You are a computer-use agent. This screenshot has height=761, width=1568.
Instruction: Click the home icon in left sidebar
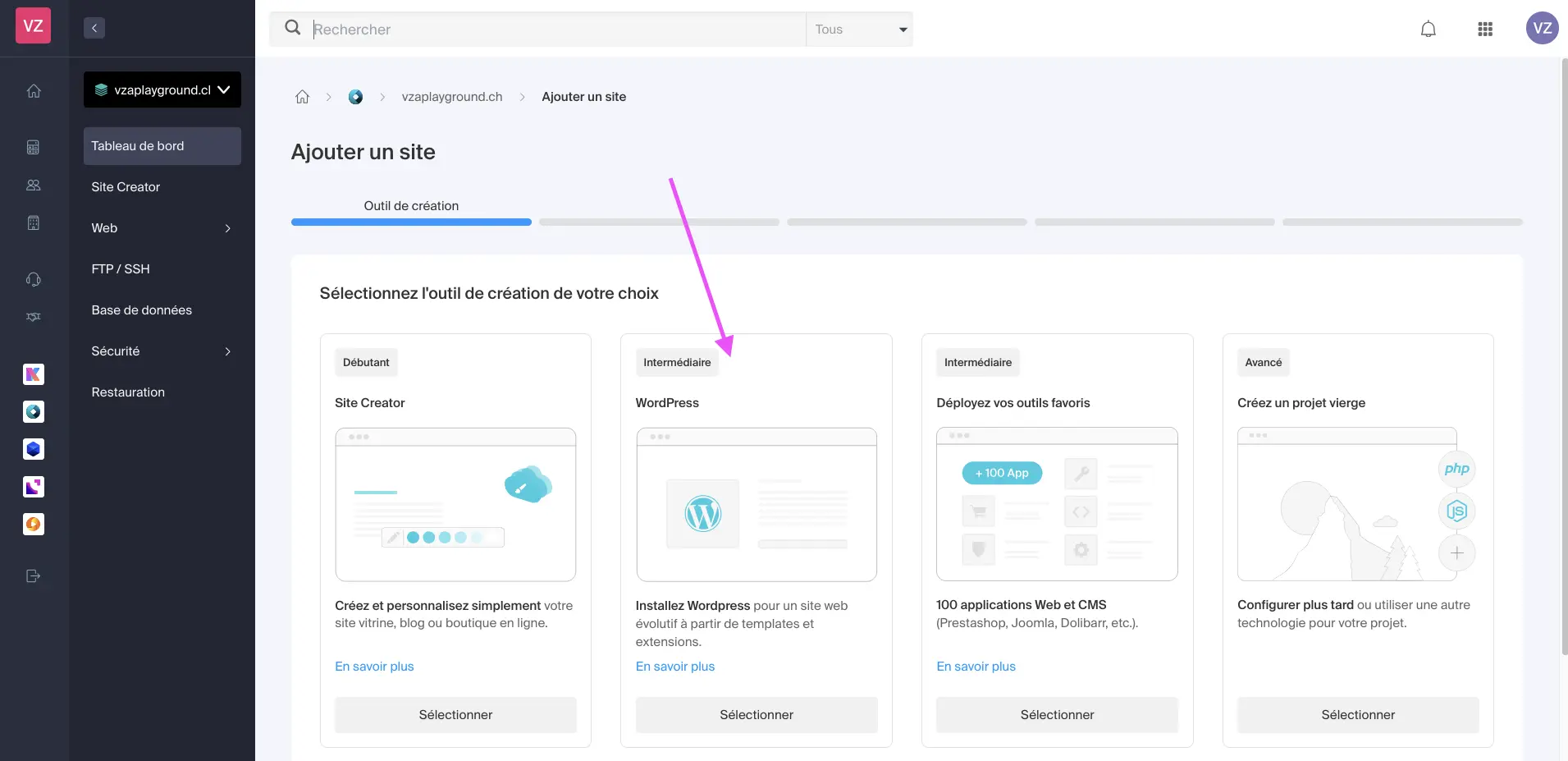tap(34, 91)
